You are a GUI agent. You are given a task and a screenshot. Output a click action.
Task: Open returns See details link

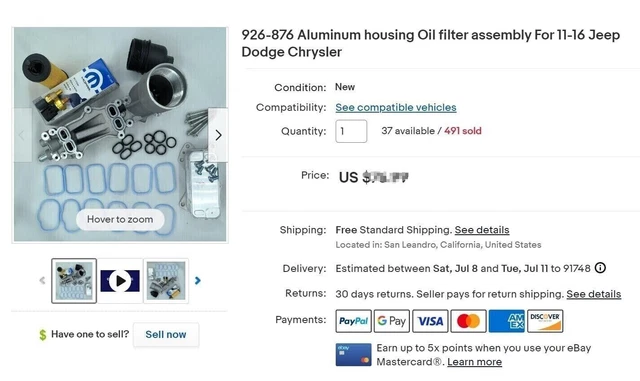(594, 294)
